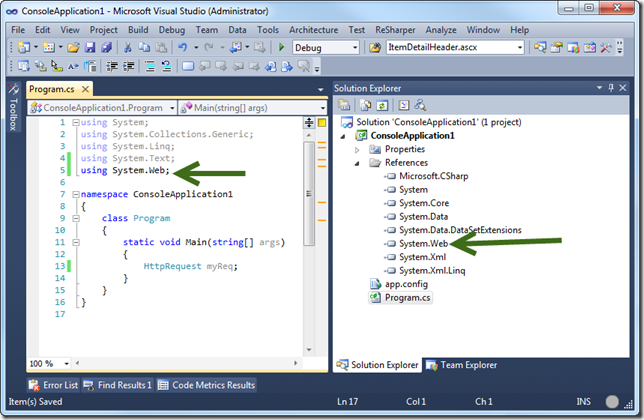This screenshot has width=644, height=420.
Task: Open the Build menu
Action: [x=138, y=30]
